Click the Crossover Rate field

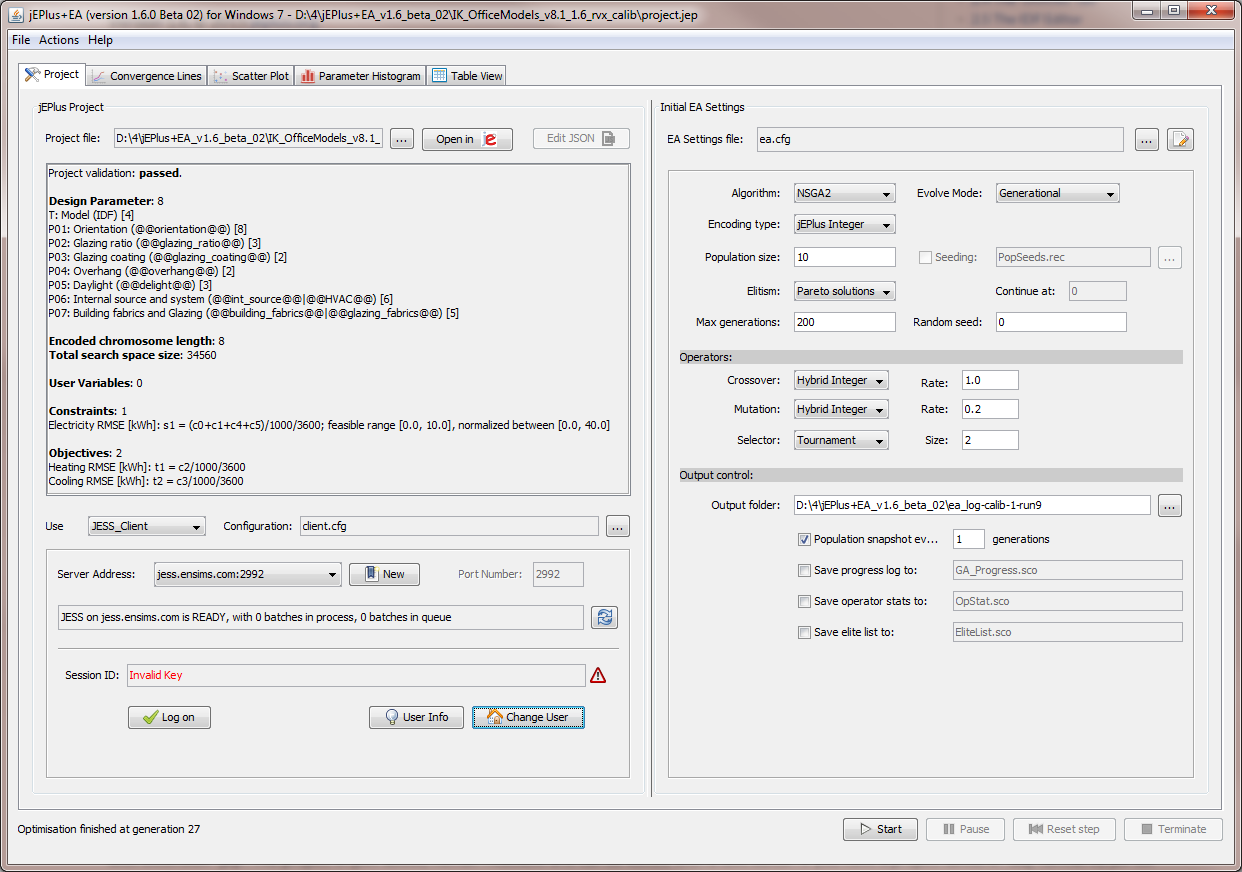990,381
